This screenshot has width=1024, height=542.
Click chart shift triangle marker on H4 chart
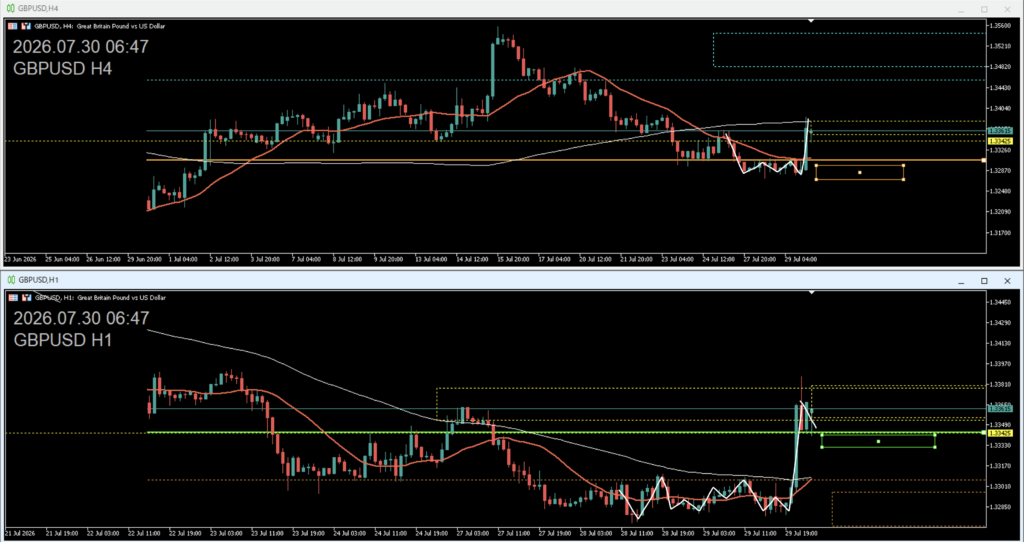[811, 22]
